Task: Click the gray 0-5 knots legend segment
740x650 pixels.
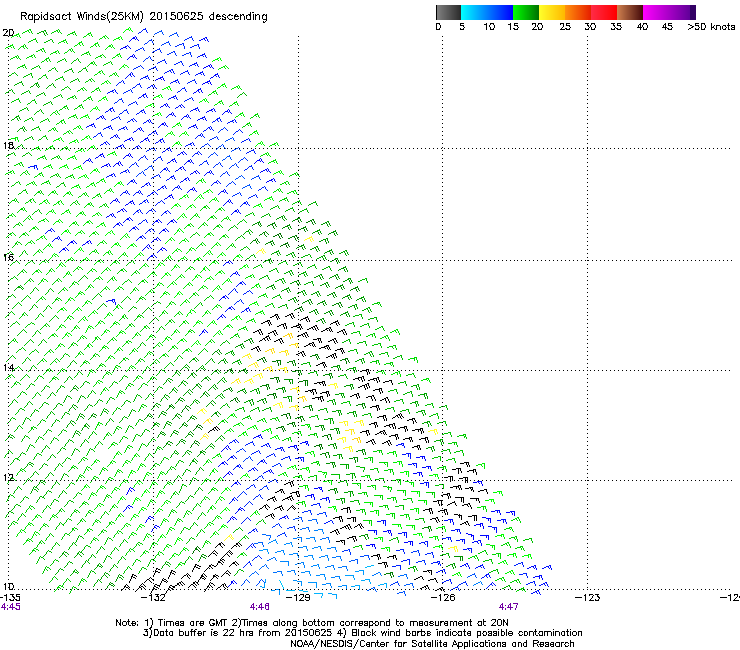Action: click(448, 12)
